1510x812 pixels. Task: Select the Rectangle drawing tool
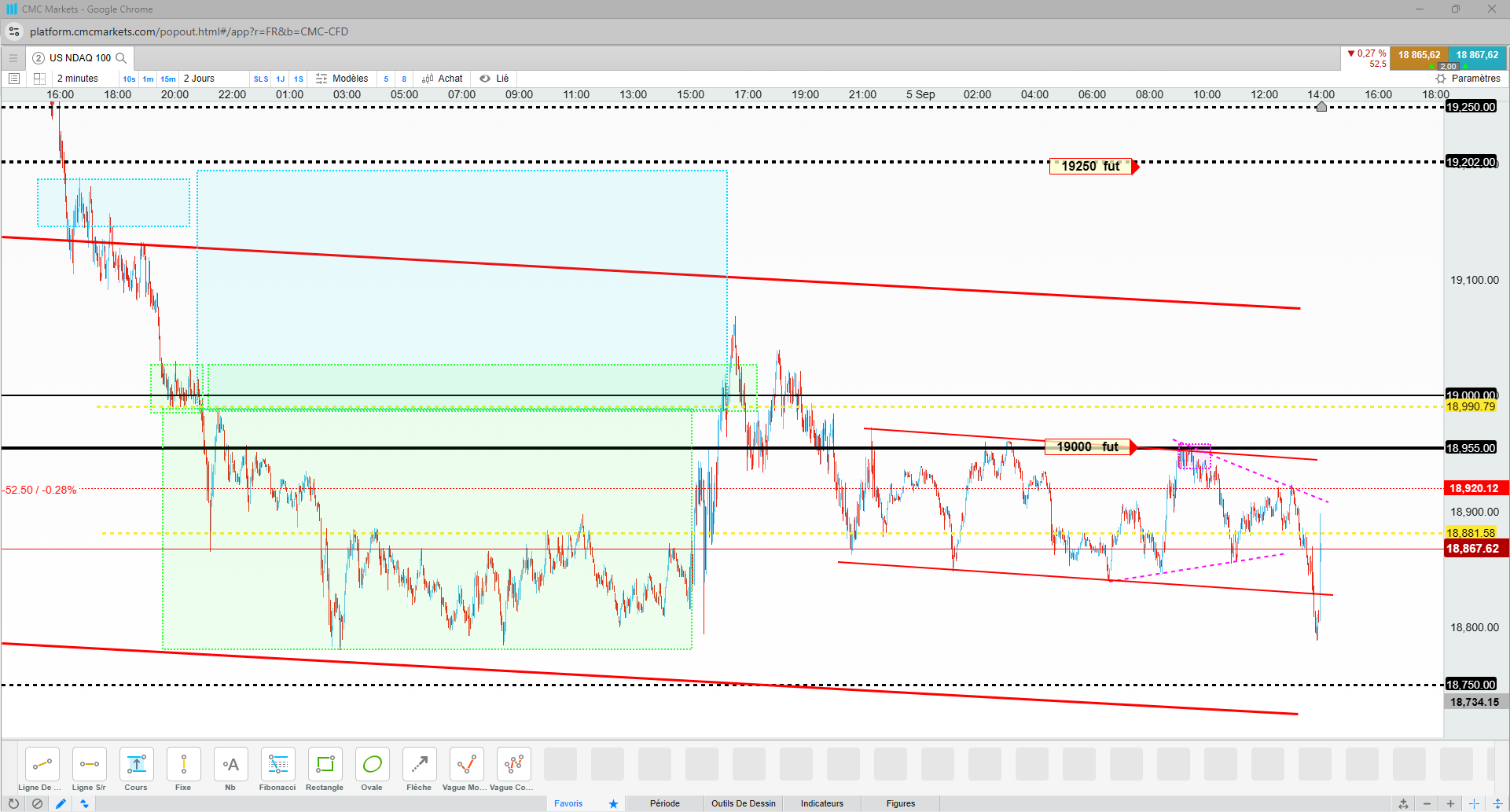point(325,770)
